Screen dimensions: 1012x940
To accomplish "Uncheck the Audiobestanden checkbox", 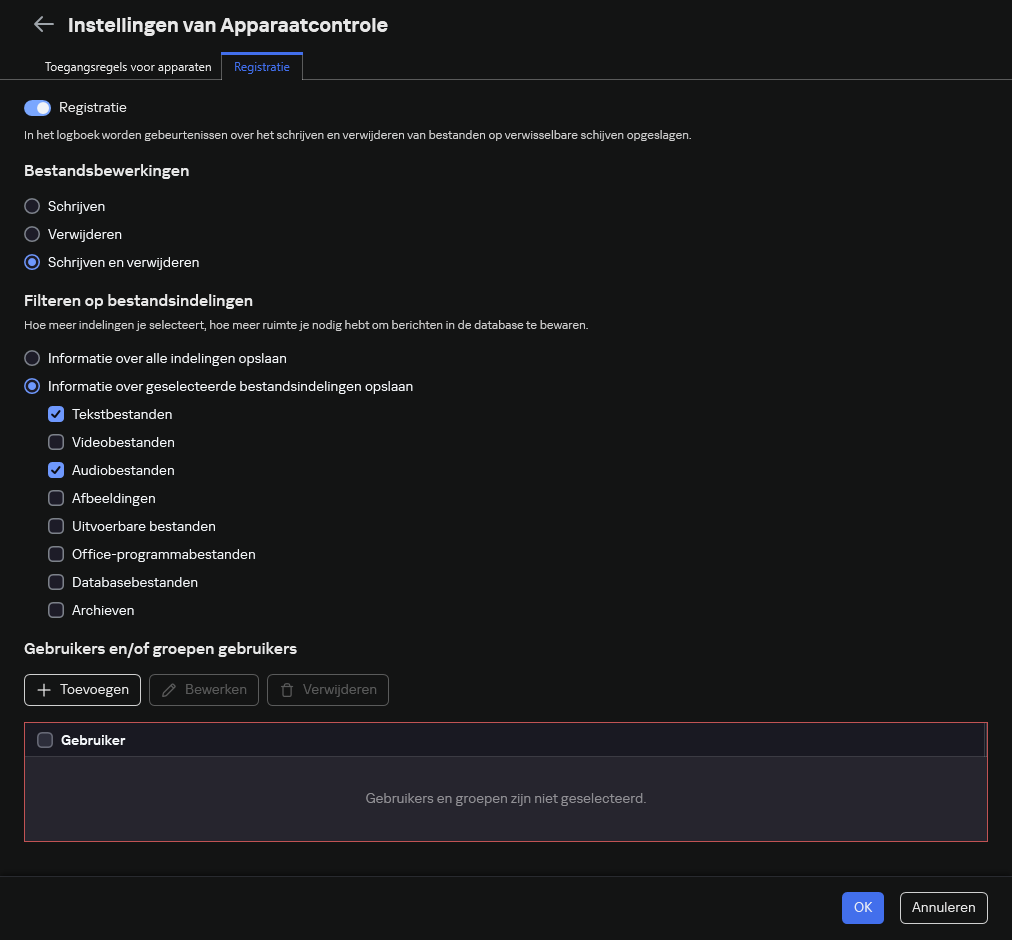I will pos(56,470).
